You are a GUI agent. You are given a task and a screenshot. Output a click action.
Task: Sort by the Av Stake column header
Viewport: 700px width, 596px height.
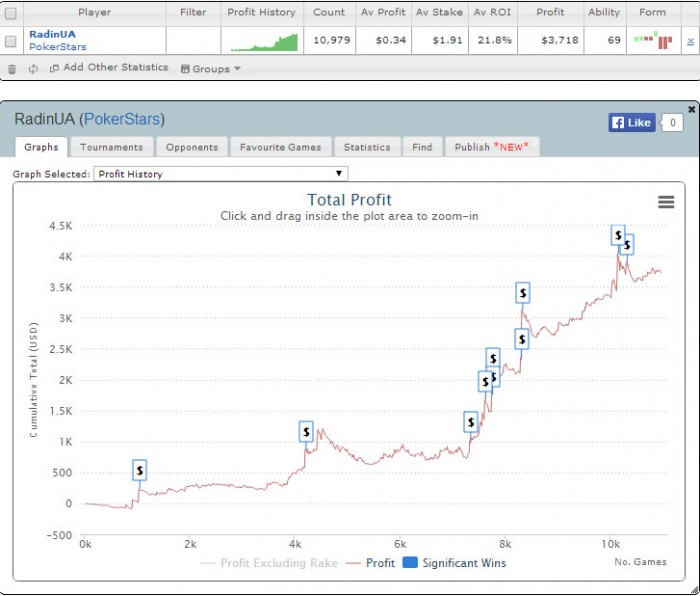coord(439,13)
